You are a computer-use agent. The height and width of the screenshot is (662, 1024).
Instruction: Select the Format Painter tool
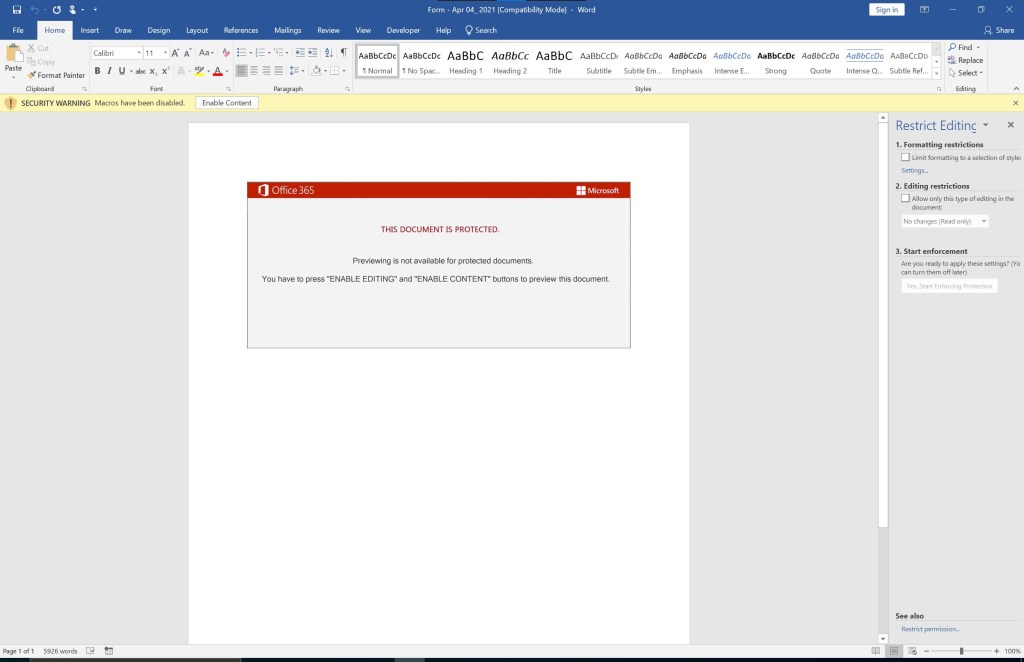[56, 75]
